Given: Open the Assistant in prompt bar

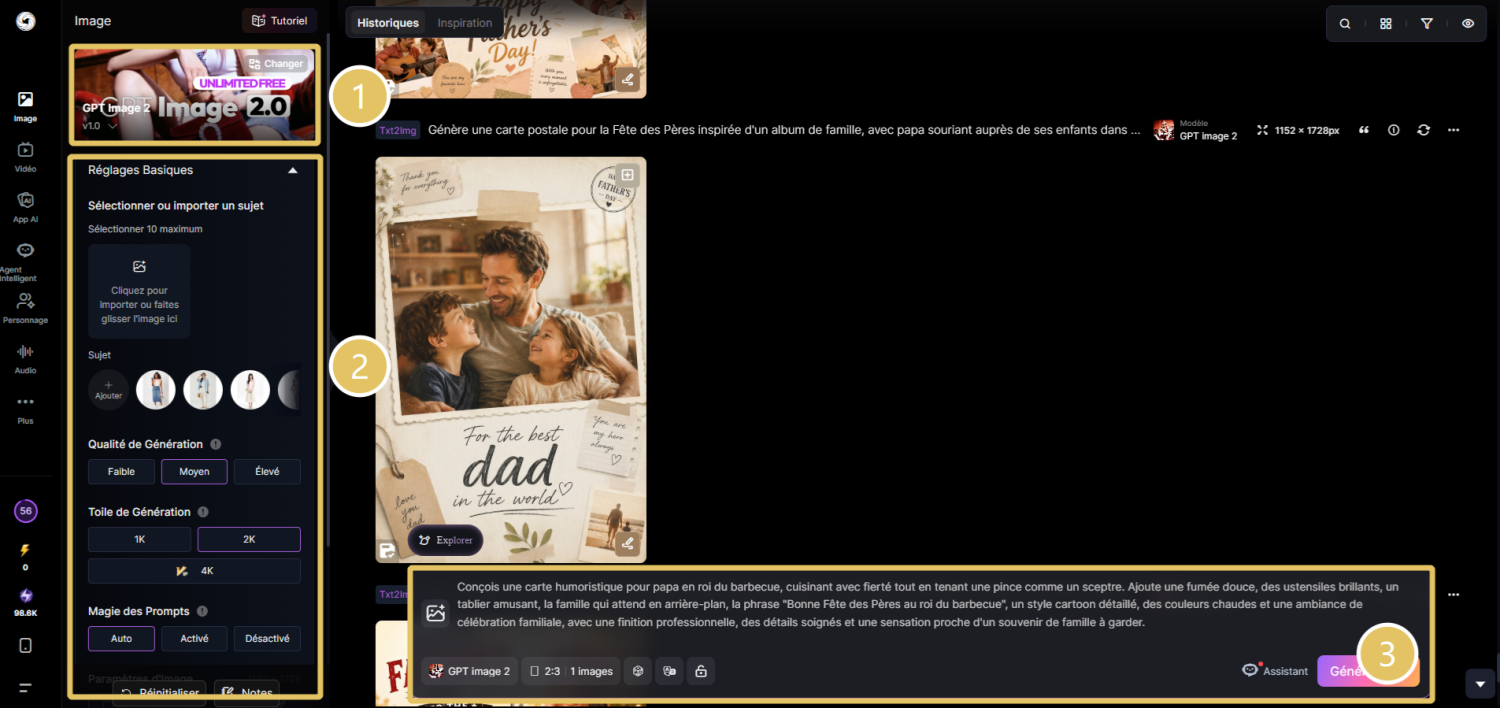Looking at the screenshot, I should tap(1275, 671).
